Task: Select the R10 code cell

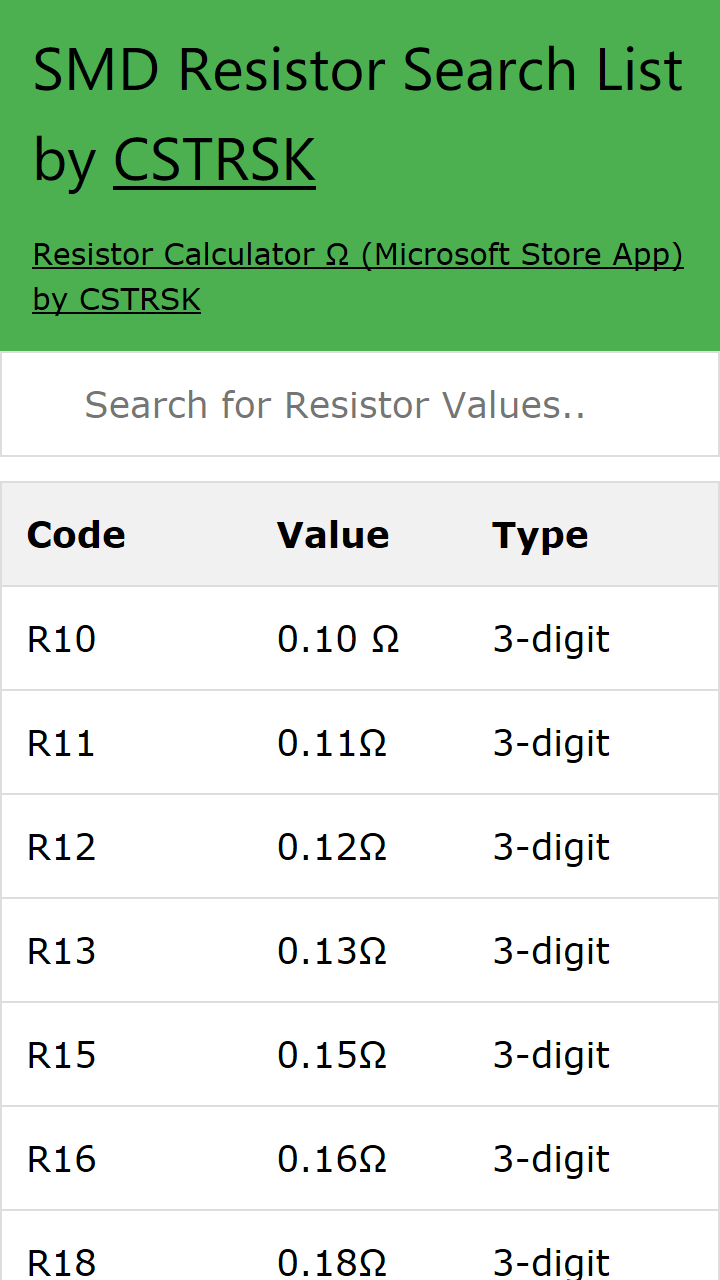Action: click(x=62, y=639)
